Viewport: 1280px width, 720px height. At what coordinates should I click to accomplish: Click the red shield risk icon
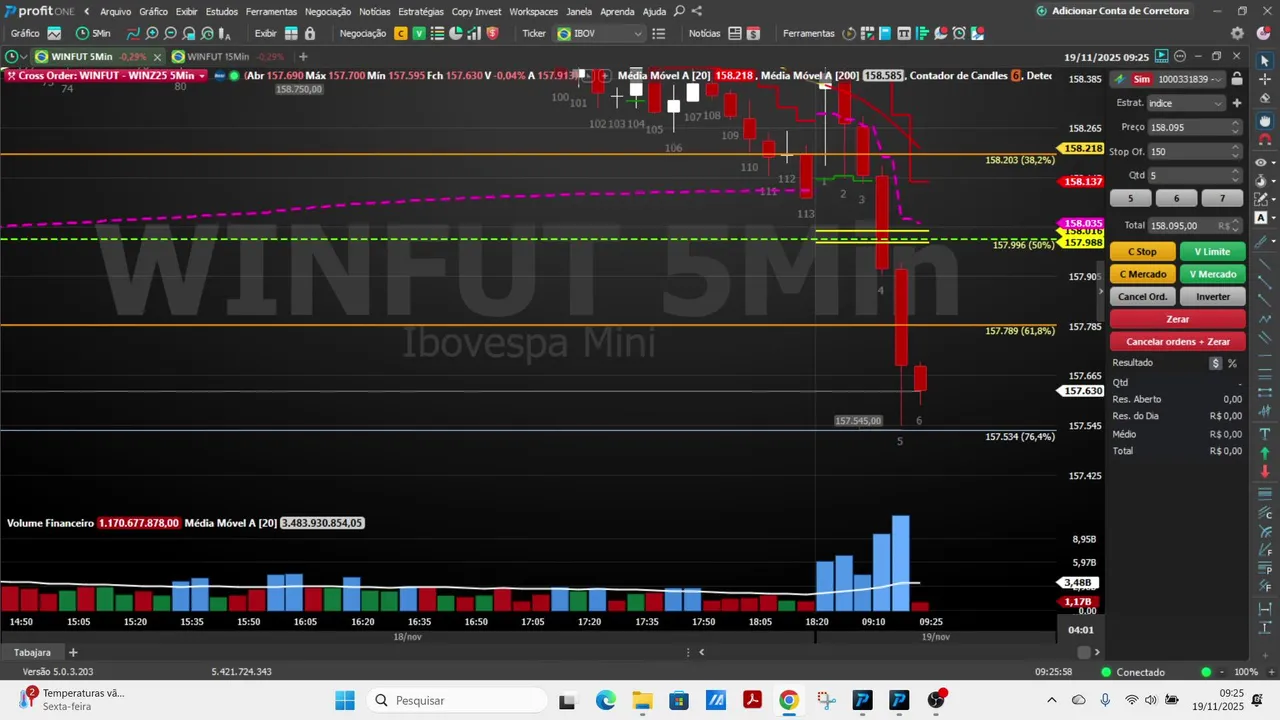tap(492, 33)
